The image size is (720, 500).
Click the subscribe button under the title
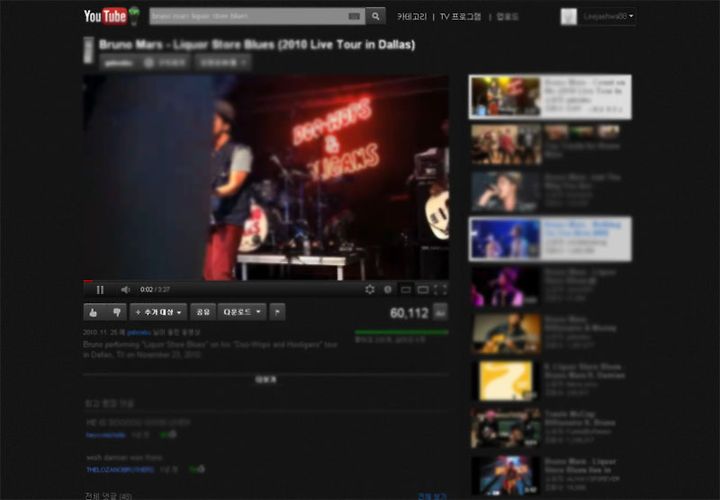tap(165, 62)
